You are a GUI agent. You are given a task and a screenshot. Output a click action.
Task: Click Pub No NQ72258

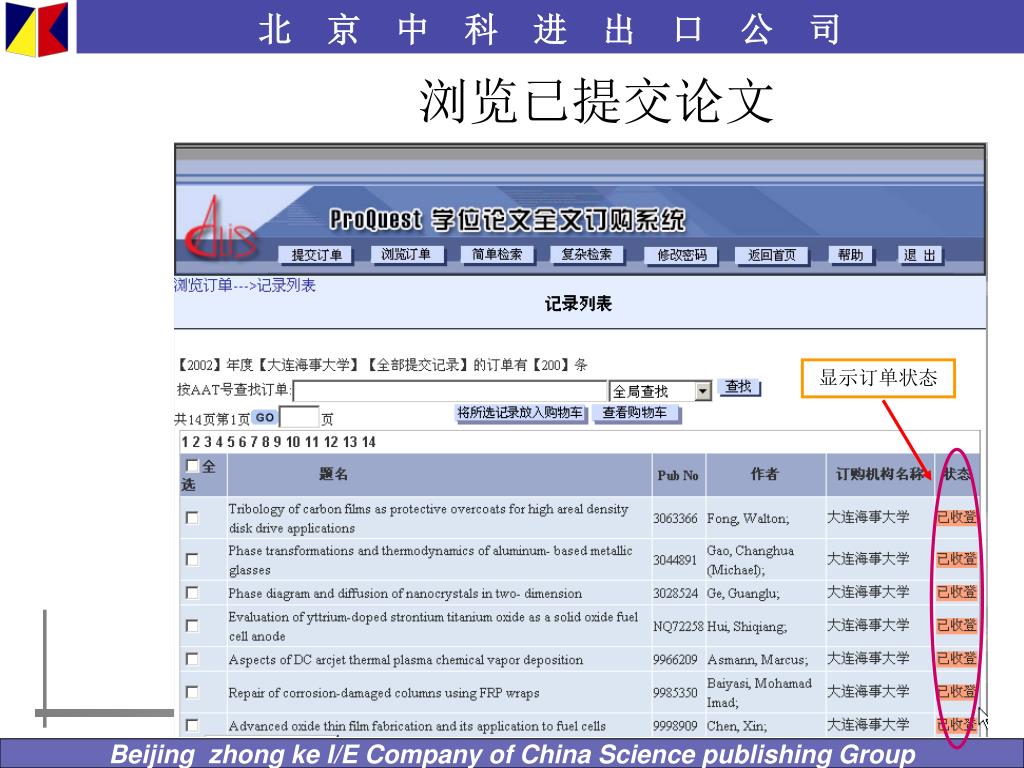[679, 626]
